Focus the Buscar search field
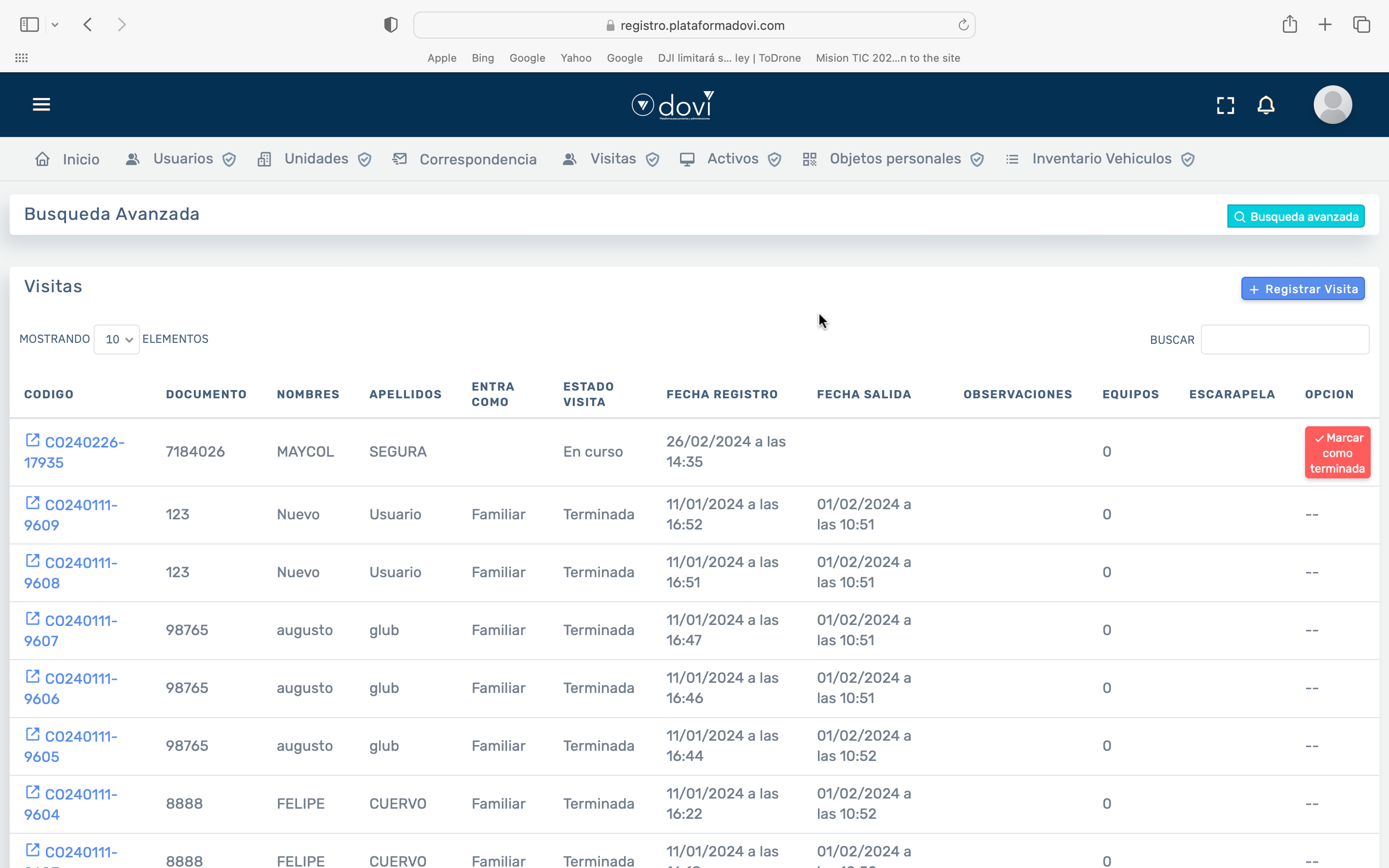Viewport: 1389px width, 868px height. click(x=1284, y=339)
